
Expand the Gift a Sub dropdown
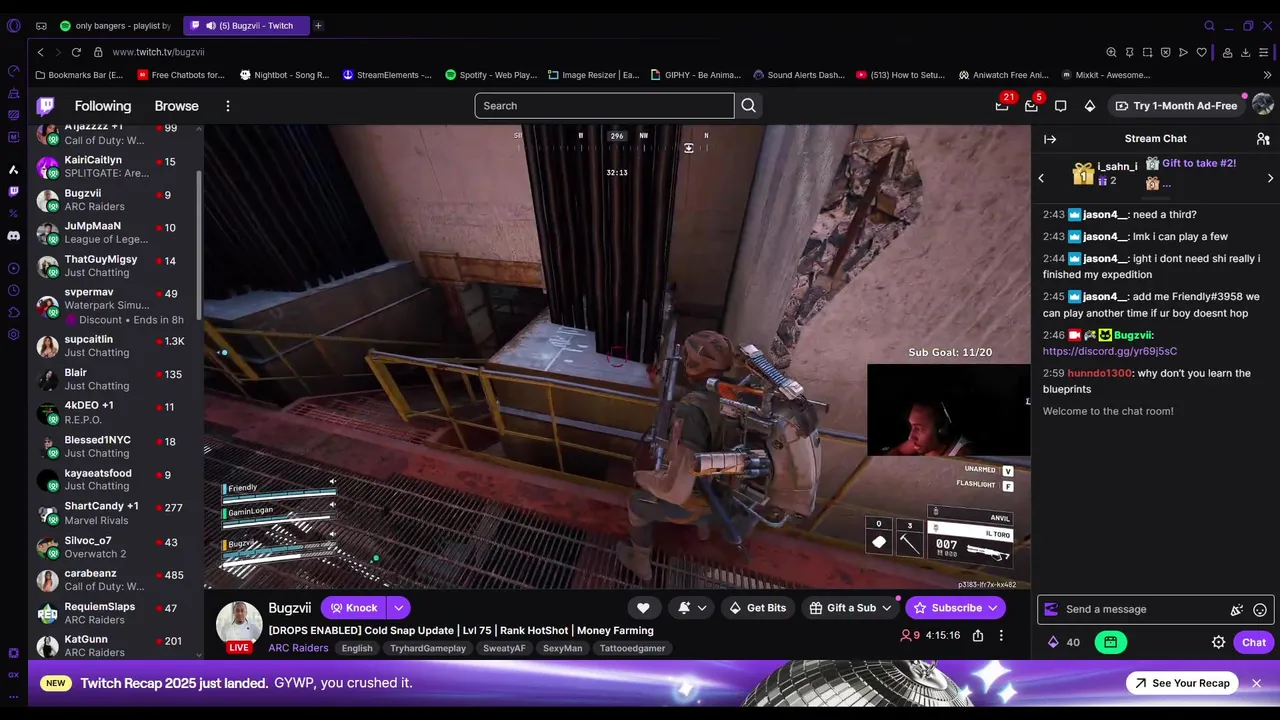pos(886,608)
